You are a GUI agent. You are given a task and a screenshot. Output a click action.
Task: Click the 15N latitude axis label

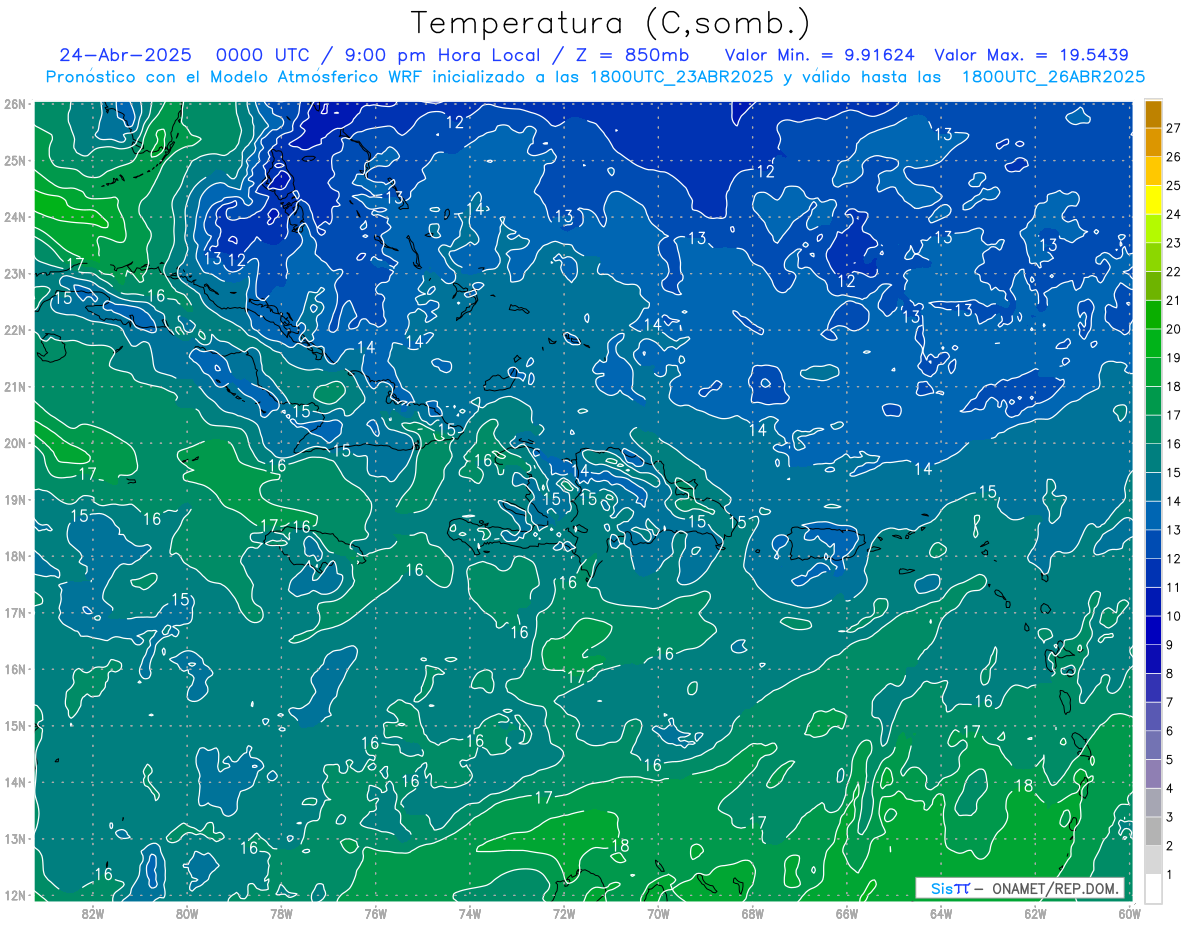click(x=14, y=725)
